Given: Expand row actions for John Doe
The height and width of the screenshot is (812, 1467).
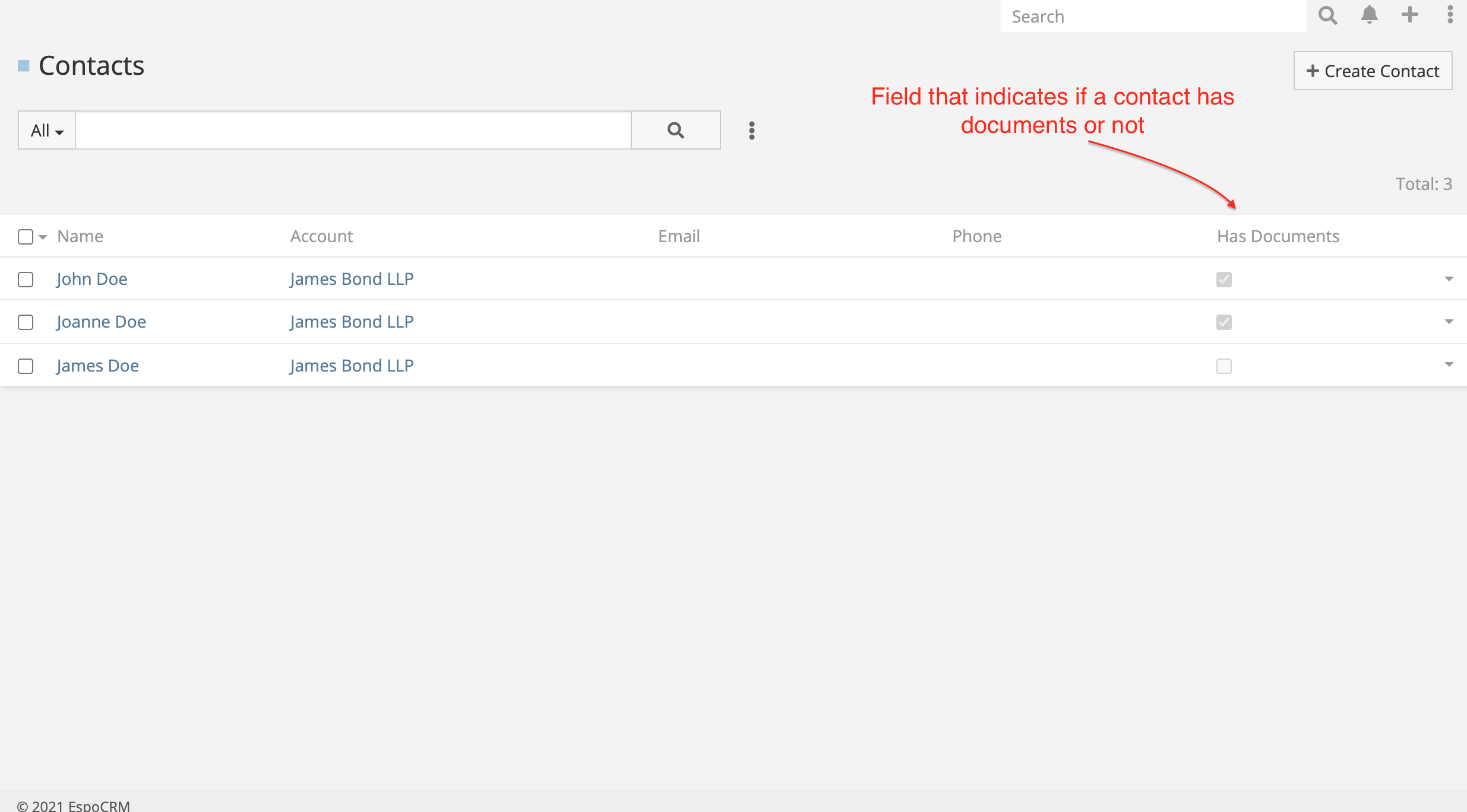Looking at the screenshot, I should (1449, 279).
